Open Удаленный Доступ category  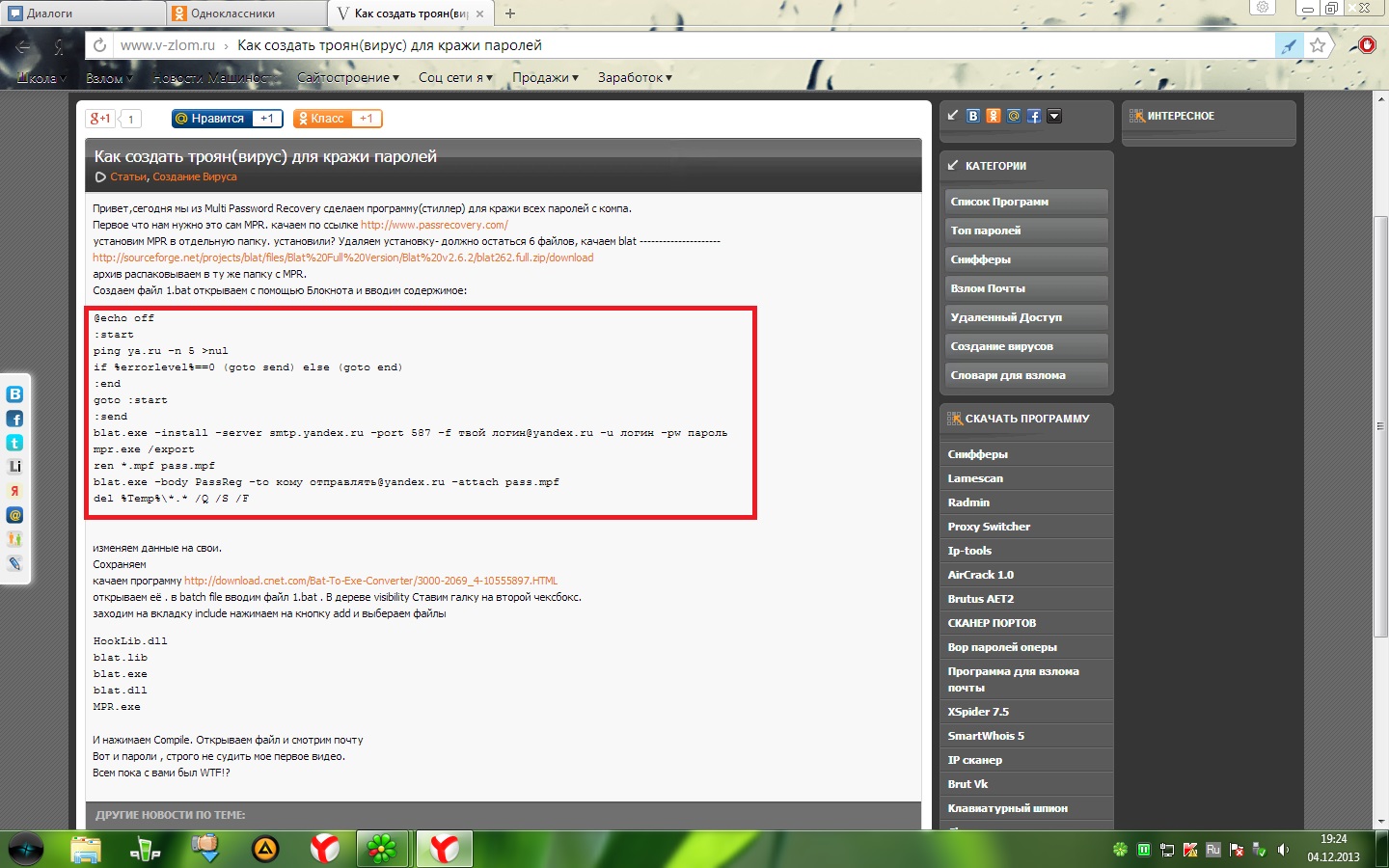pyautogui.click(x=1026, y=317)
